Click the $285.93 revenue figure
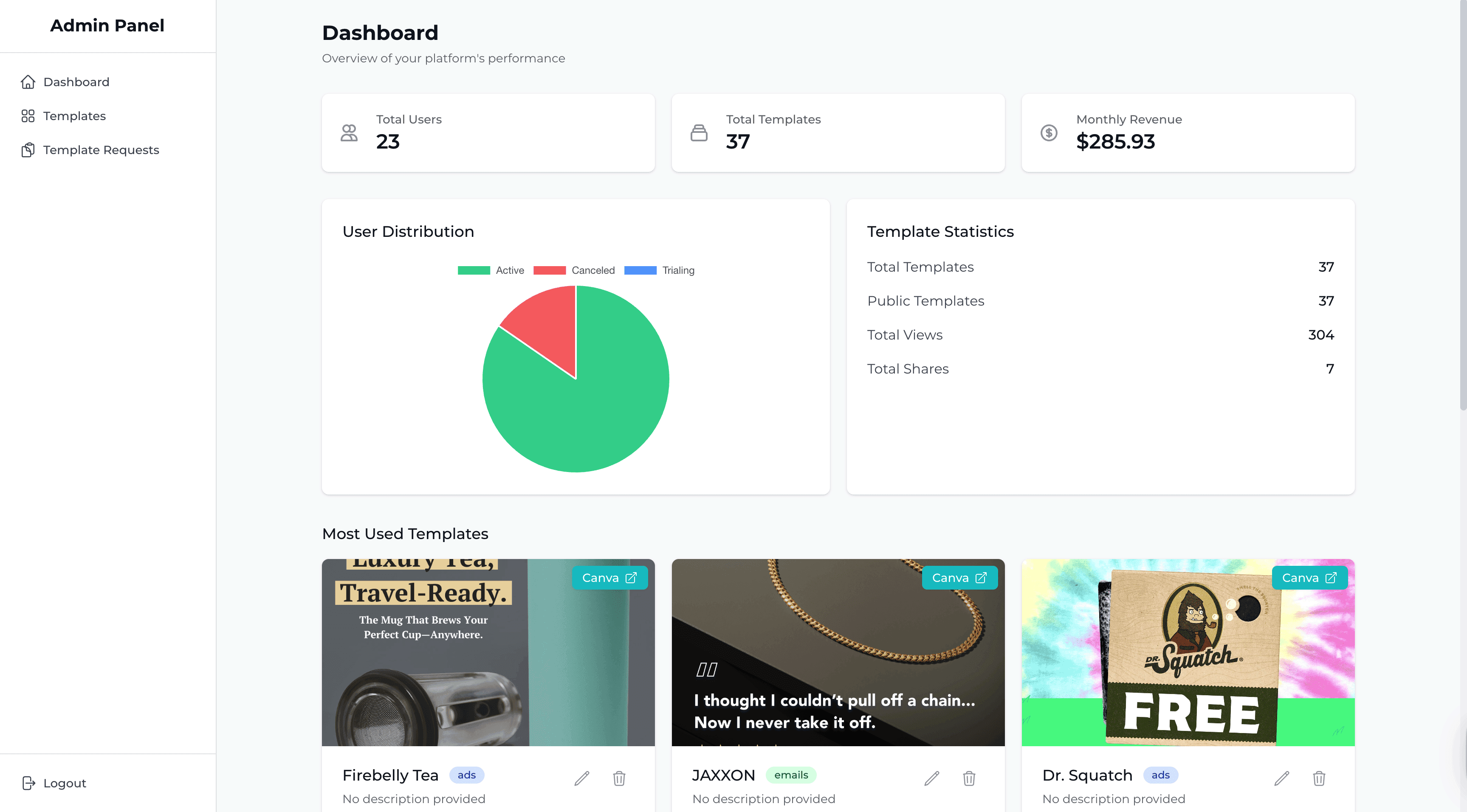Viewport: 1467px width, 812px height. [x=1115, y=142]
